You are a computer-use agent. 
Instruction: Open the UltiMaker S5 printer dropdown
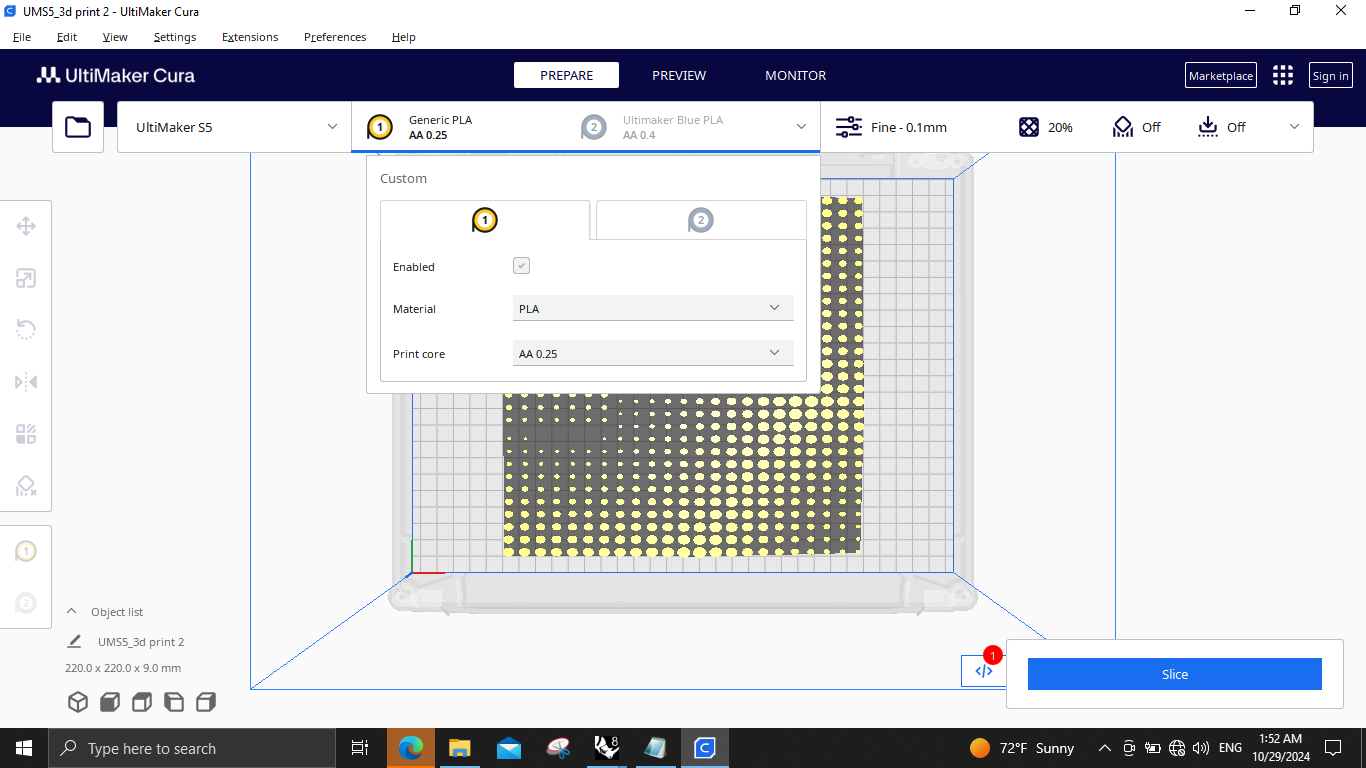(234, 127)
